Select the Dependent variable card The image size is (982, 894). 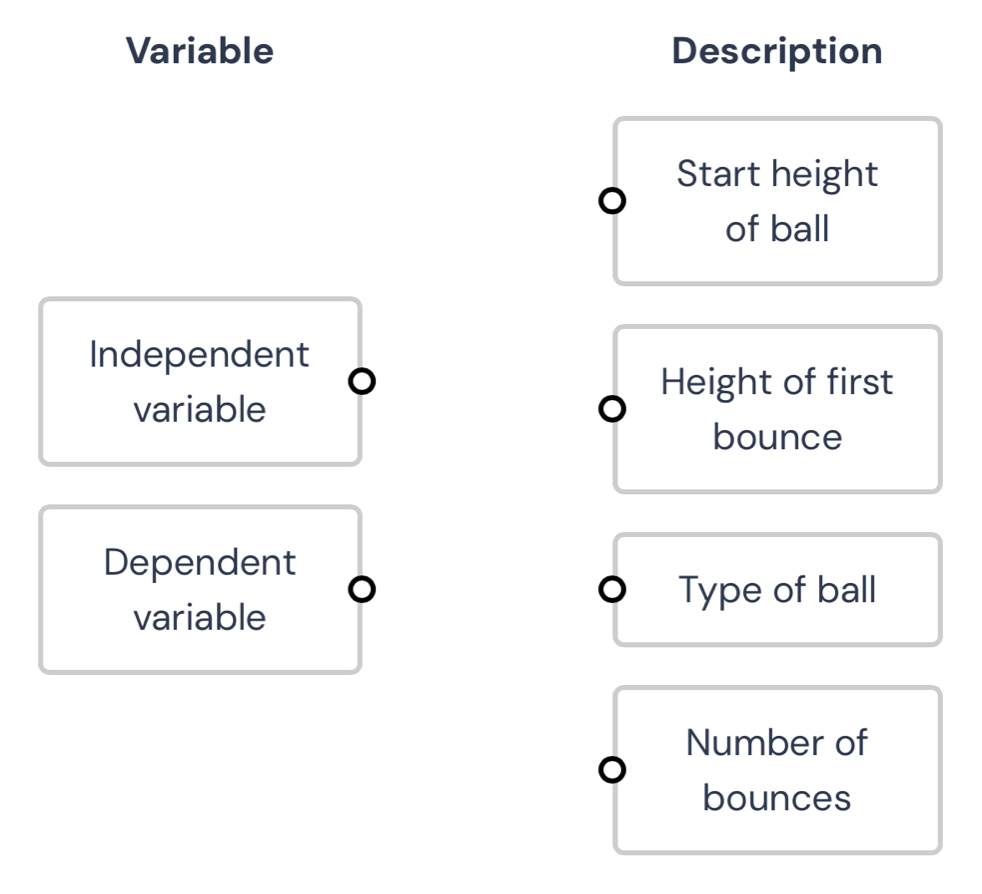[x=200, y=590]
